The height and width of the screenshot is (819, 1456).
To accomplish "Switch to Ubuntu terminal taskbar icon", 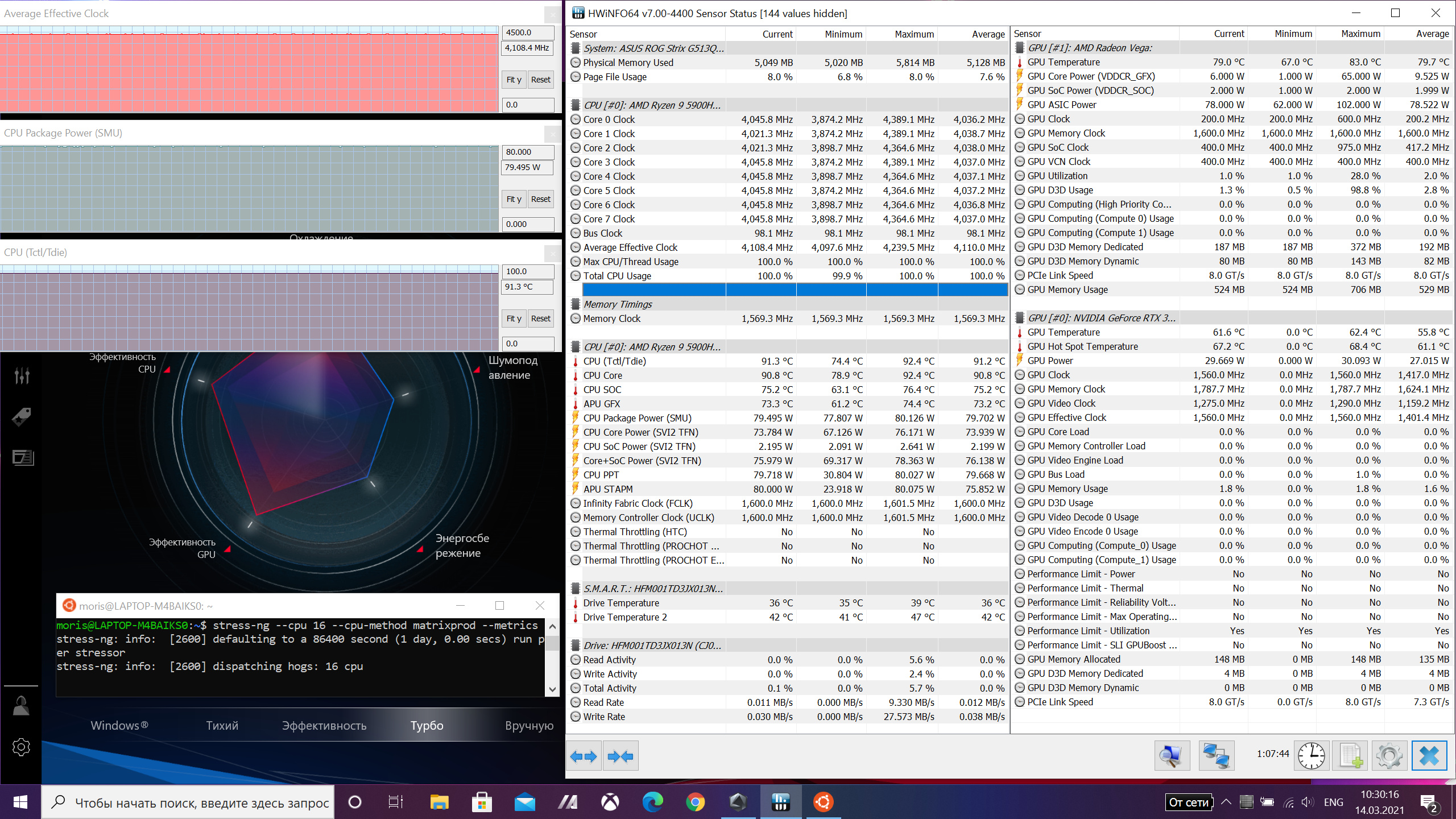I will [823, 802].
